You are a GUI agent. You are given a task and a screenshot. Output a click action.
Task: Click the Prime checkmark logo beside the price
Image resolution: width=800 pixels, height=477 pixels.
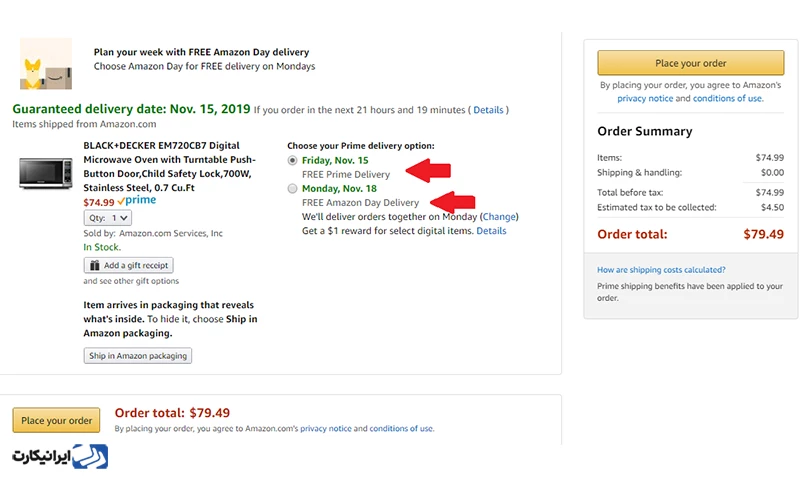pos(137,200)
